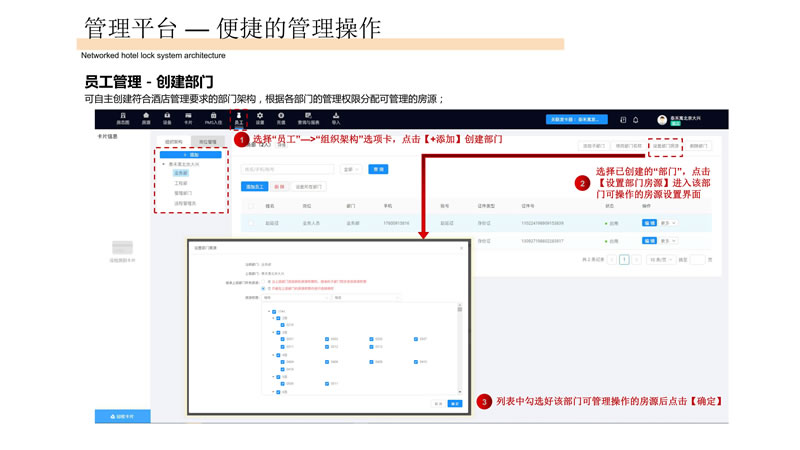
Task: Open 更多 dropdown in the first employee row
Action: [668, 223]
